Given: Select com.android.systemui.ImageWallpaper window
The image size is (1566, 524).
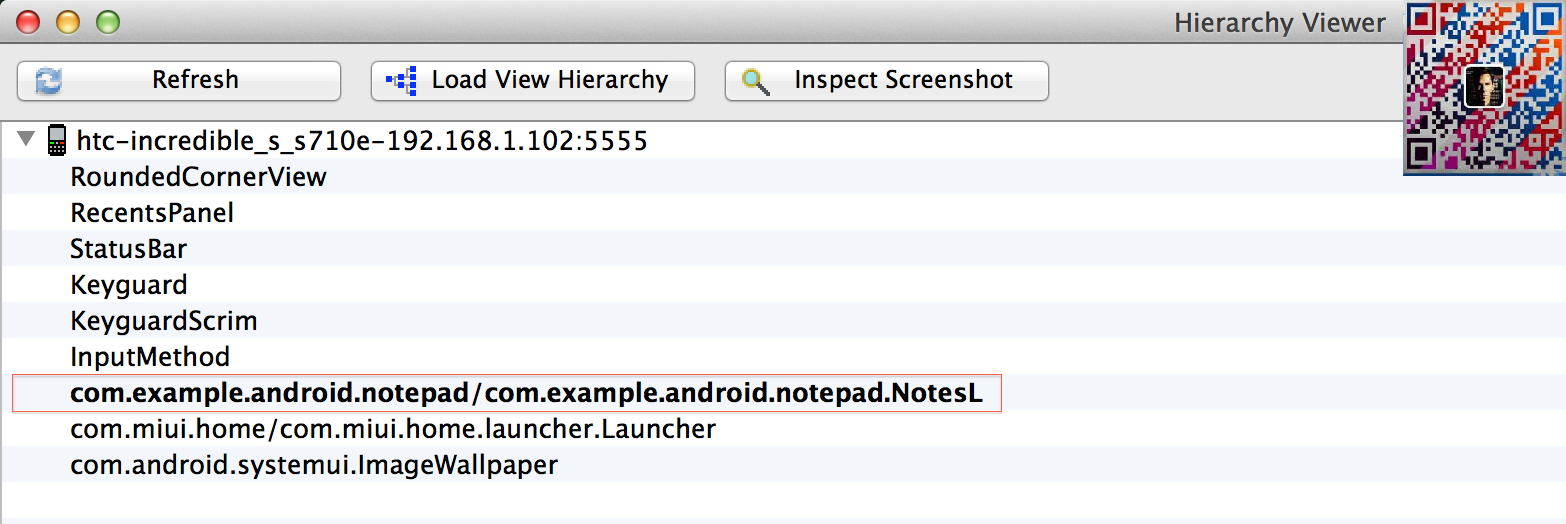Looking at the screenshot, I should (x=783, y=465).
